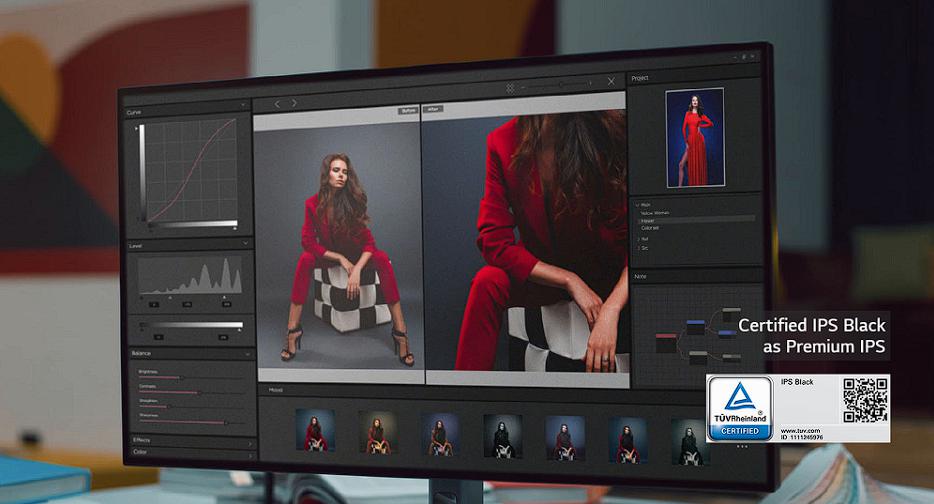934x504 pixels.
Task: Select the Yellow Woman tree item
Action: 655,213
